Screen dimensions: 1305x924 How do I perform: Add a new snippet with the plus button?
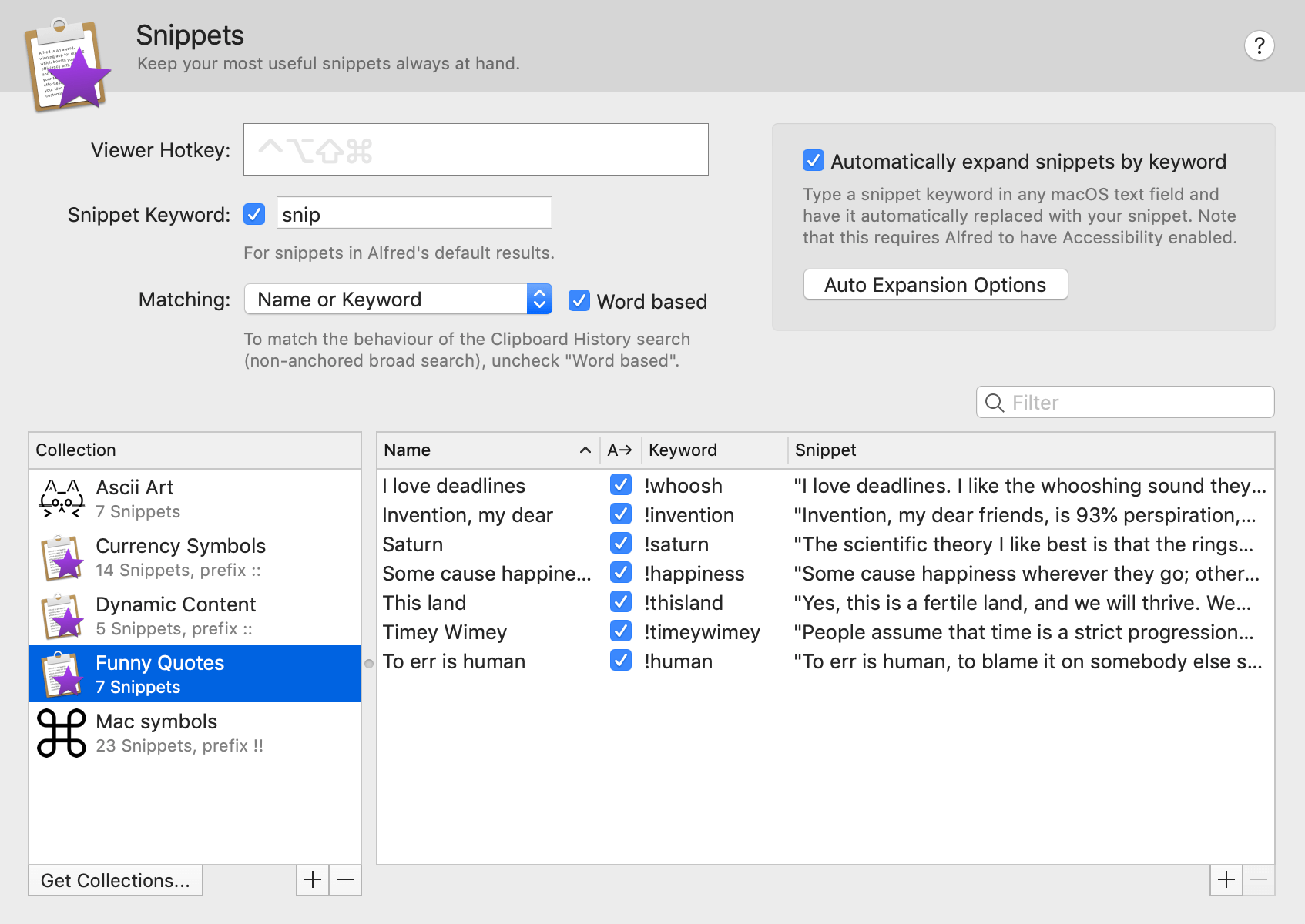[1227, 879]
